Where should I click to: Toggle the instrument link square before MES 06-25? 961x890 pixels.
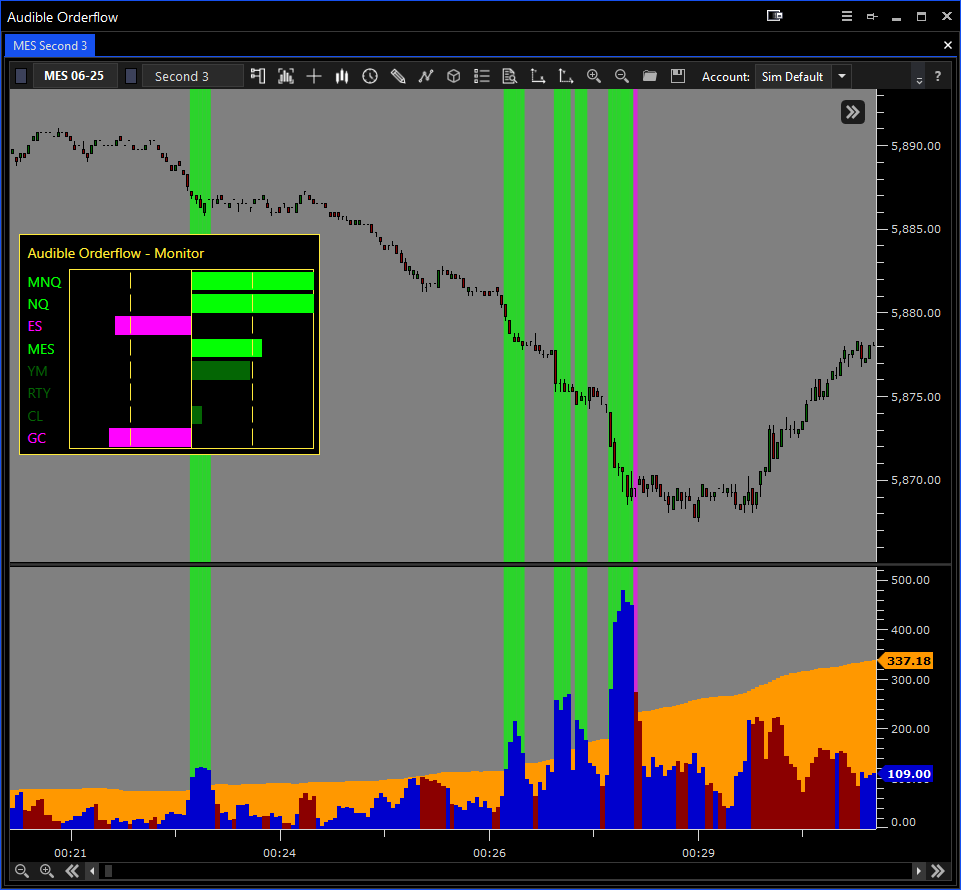(21, 76)
